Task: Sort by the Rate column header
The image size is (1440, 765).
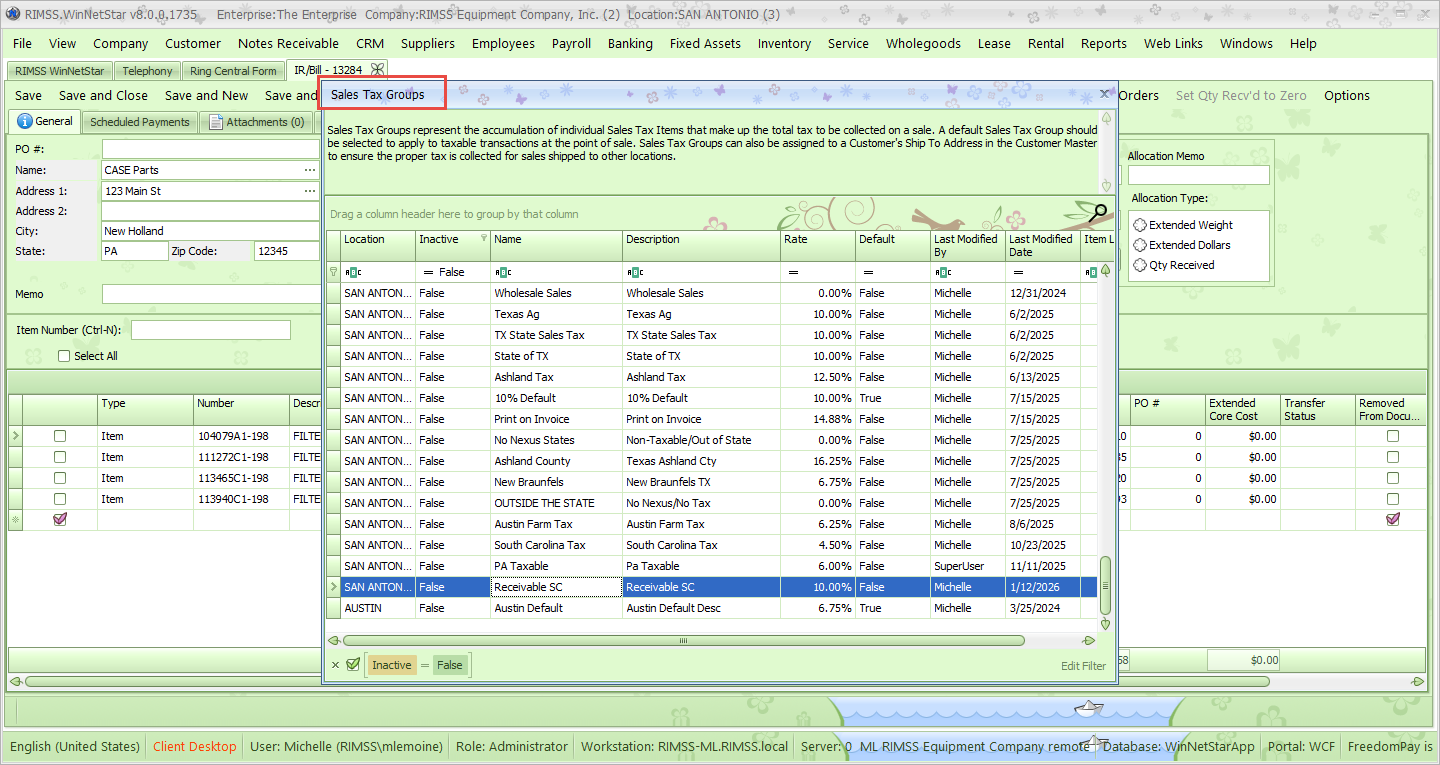Action: point(817,246)
